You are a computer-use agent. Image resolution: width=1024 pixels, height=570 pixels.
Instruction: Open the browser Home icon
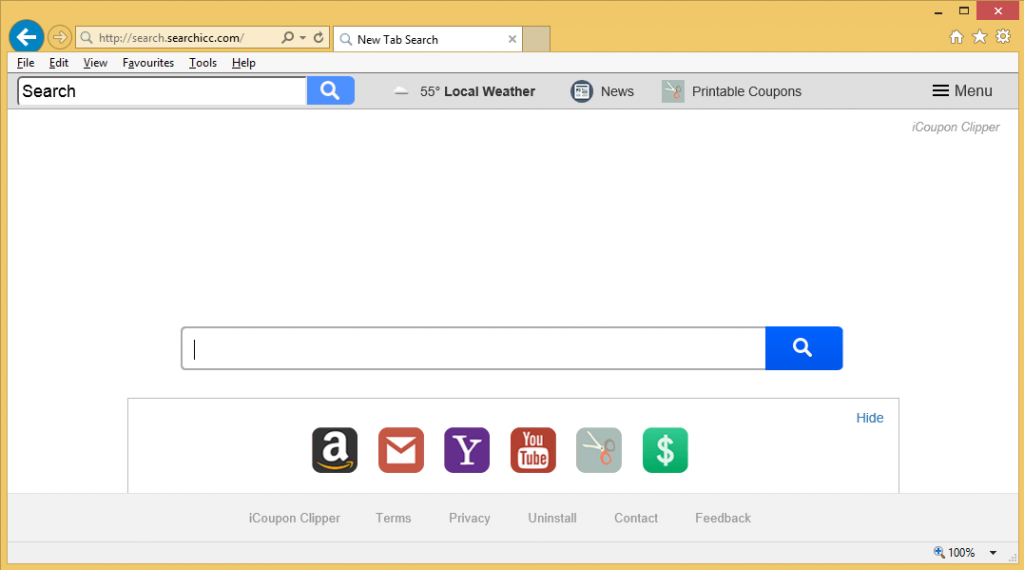[x=956, y=37]
